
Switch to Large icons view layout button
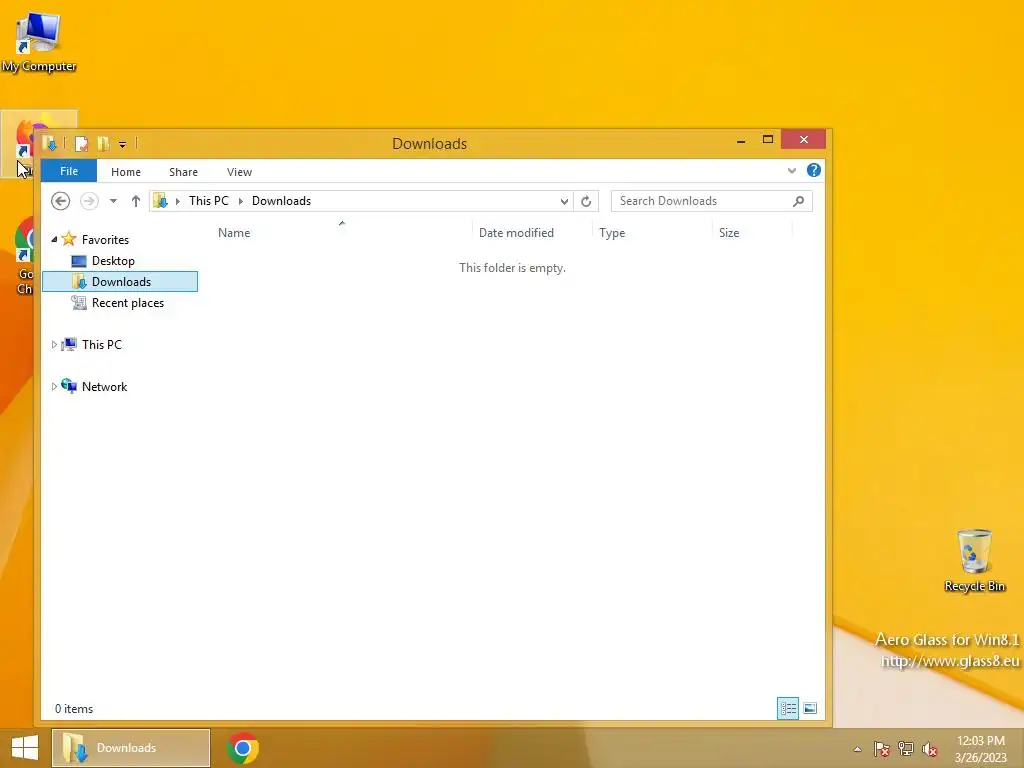(810, 709)
